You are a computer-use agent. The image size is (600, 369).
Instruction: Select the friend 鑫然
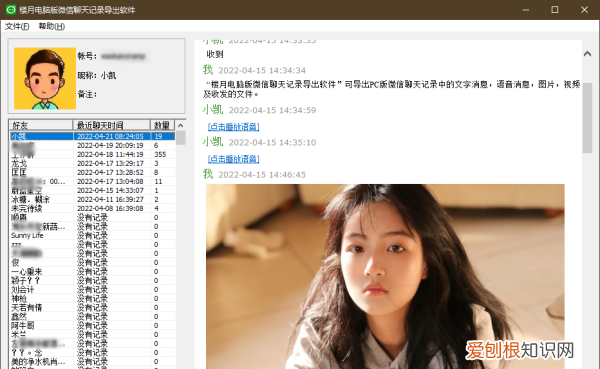92,317
